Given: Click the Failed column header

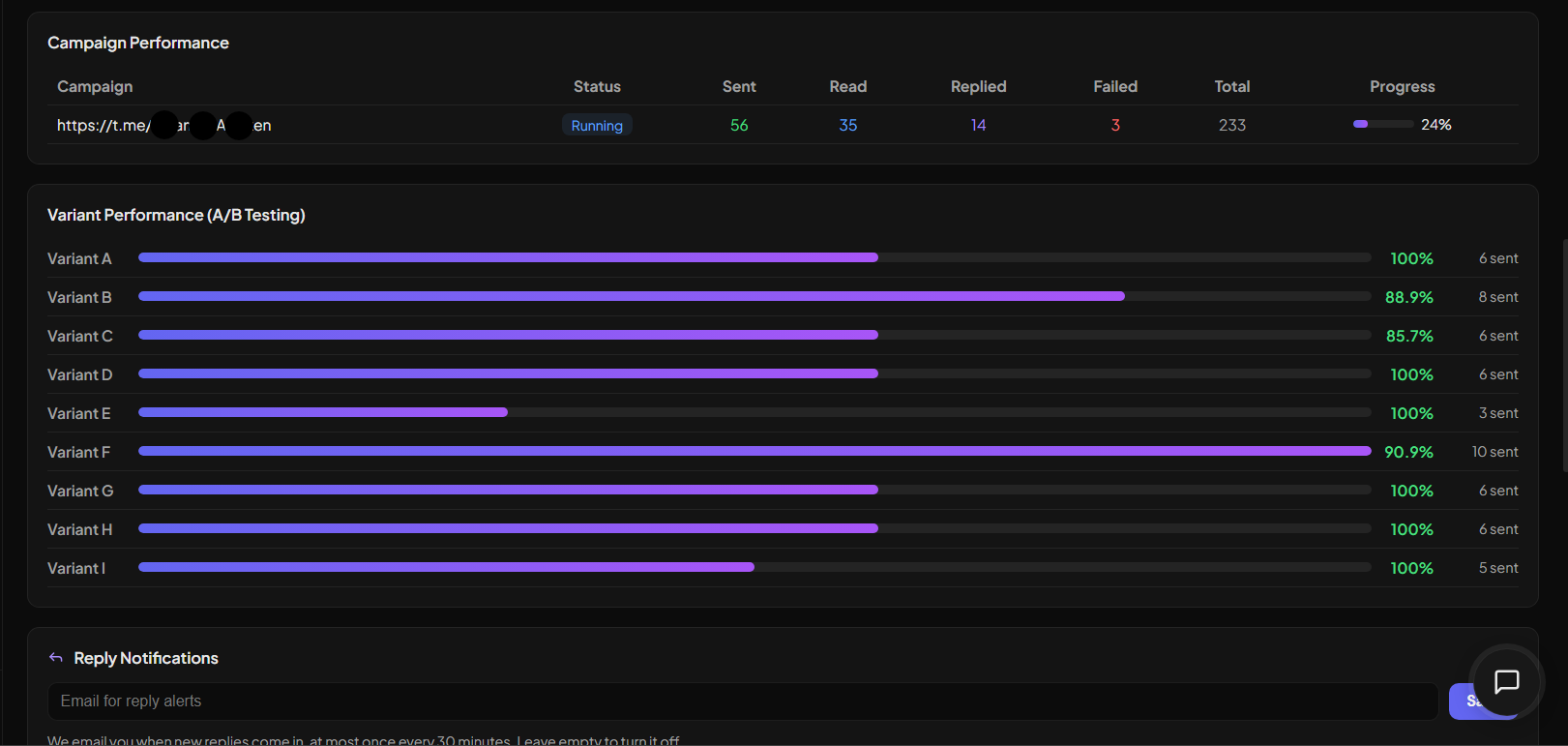Looking at the screenshot, I should point(1115,86).
